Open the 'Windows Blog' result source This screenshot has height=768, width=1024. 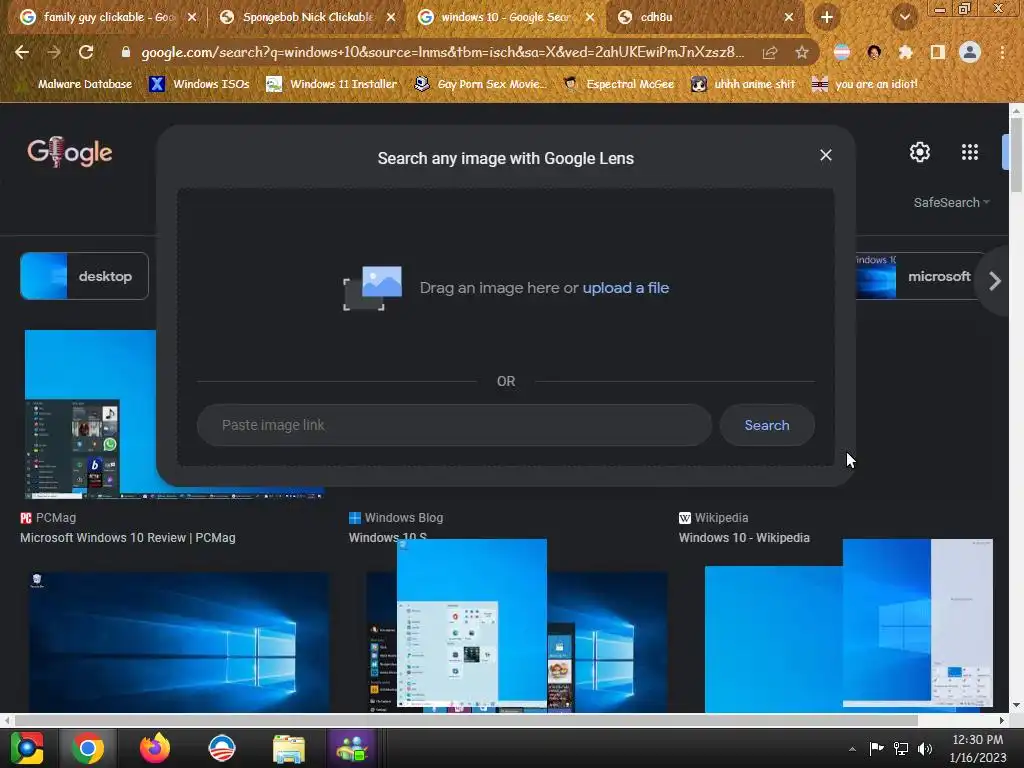tap(396, 518)
